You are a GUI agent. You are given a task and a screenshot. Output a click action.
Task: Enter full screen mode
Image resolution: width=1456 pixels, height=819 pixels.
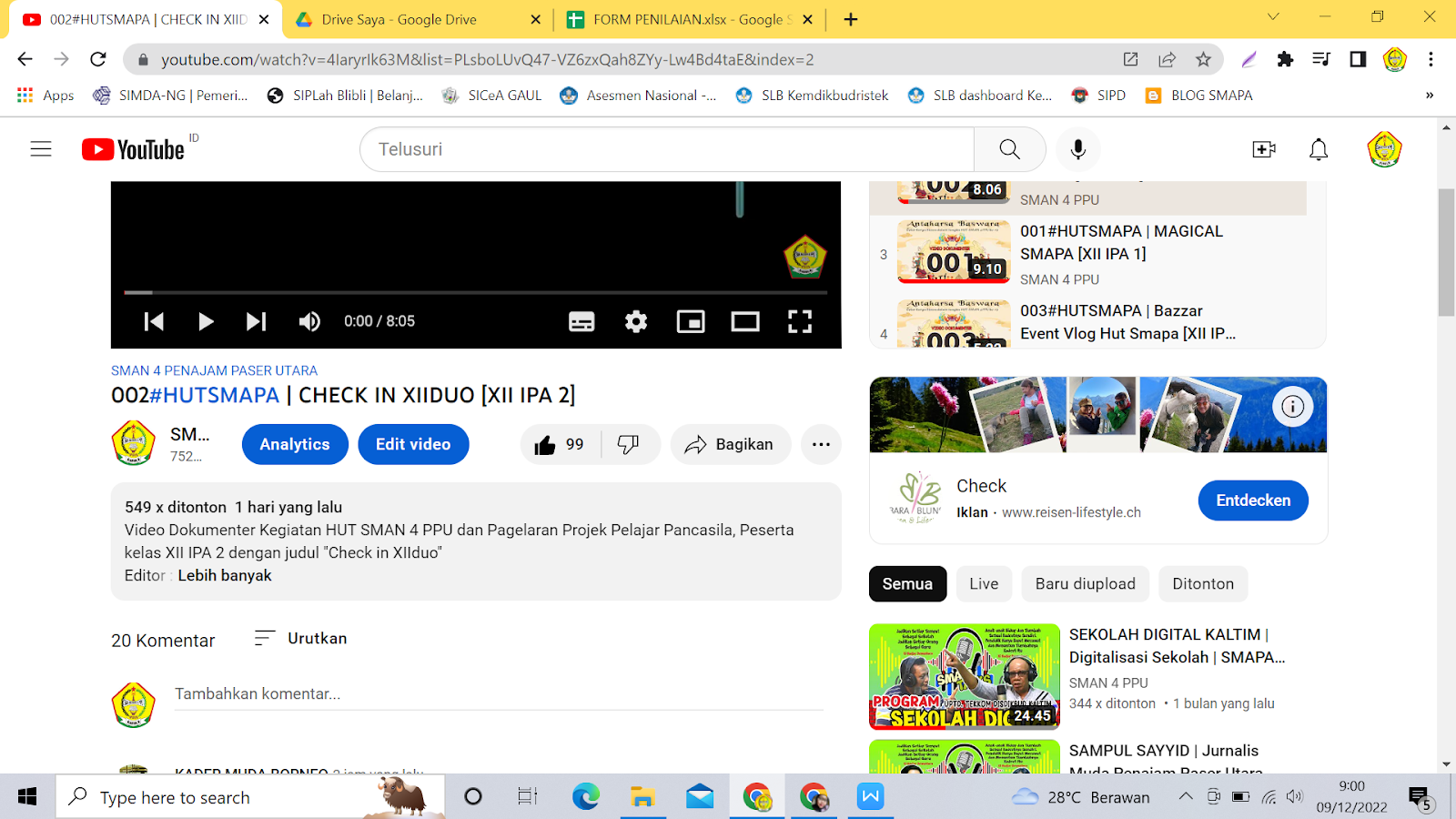tap(800, 321)
